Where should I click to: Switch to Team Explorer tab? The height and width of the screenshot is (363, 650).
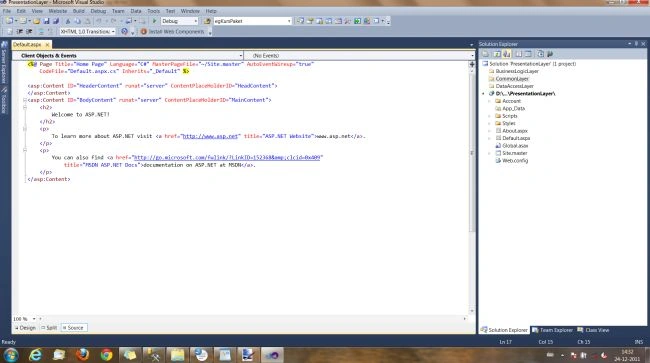click(x=552, y=330)
